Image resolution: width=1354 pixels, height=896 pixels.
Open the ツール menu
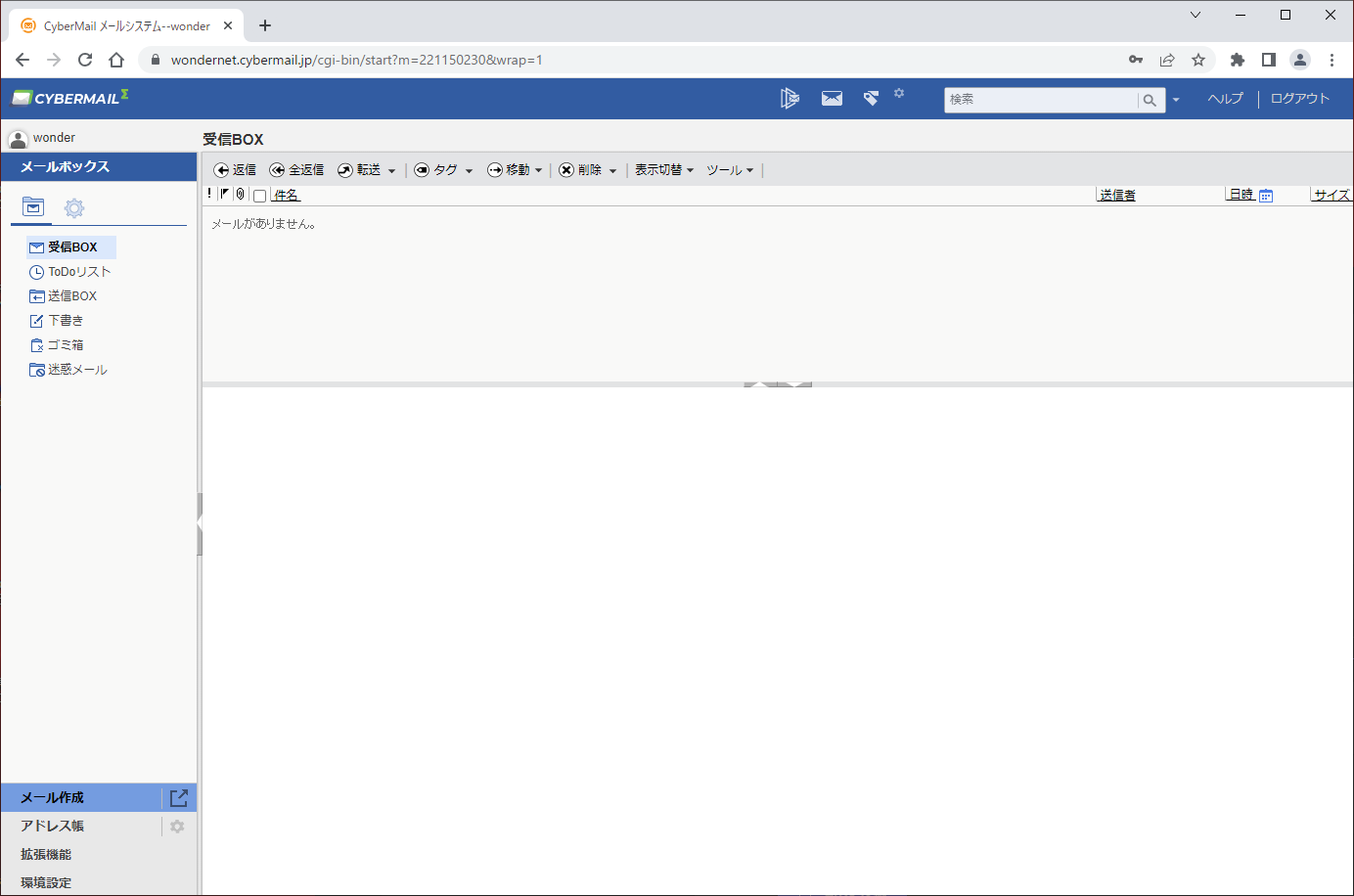pos(730,170)
